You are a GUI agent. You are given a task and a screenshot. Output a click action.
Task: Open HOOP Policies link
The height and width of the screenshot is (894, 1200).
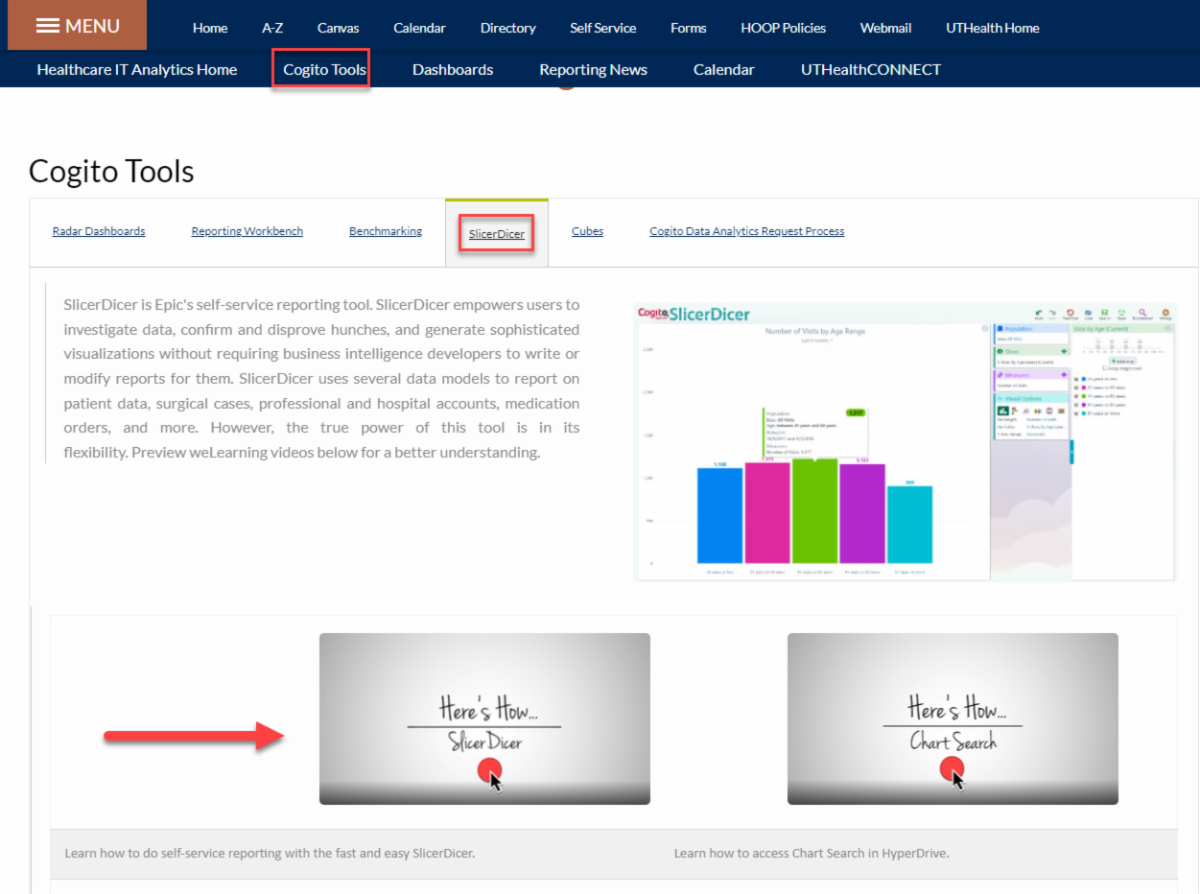tap(783, 28)
